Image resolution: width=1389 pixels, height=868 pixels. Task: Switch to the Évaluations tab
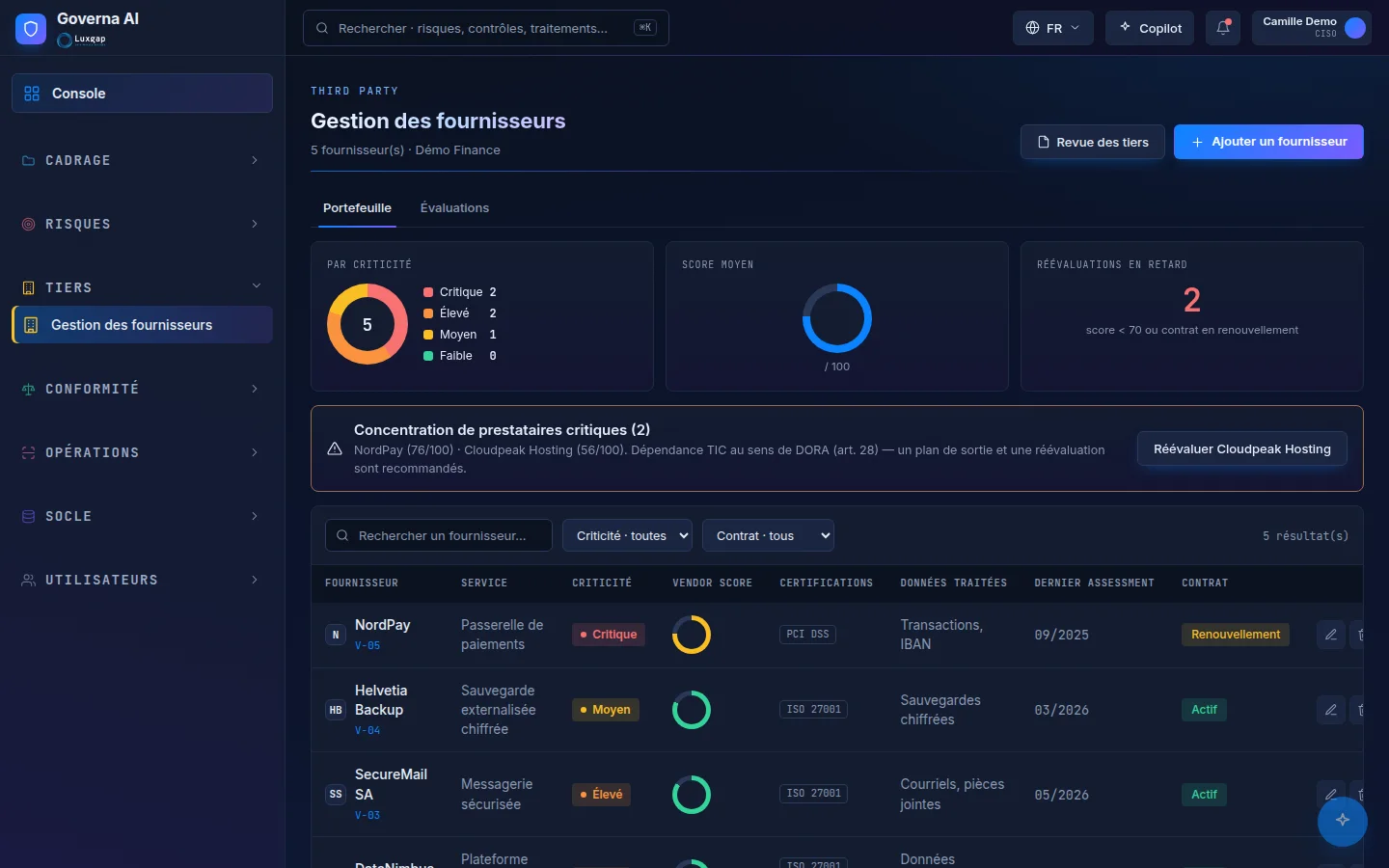tap(454, 208)
